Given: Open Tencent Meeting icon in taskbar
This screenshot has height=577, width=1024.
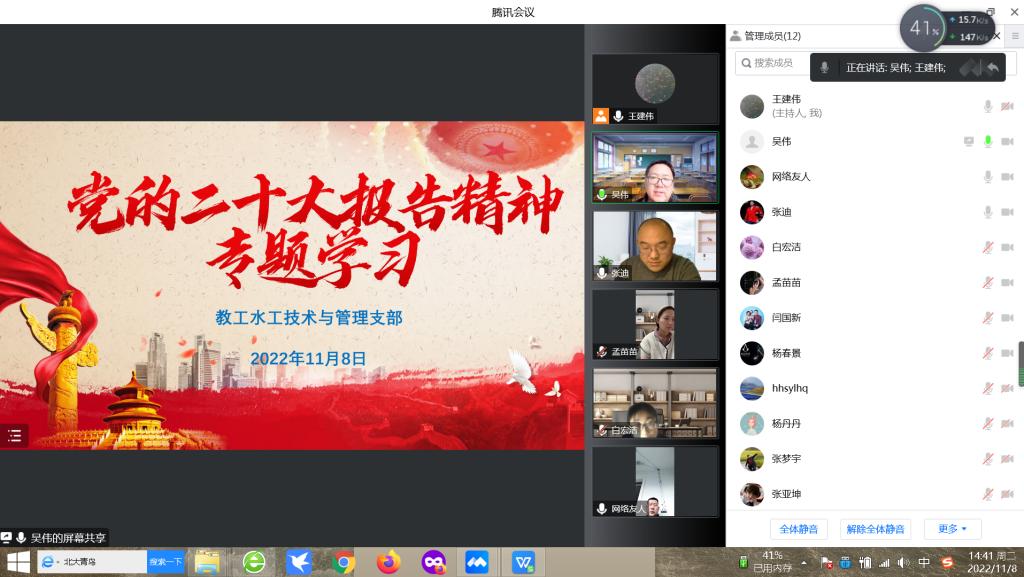Looking at the screenshot, I should pos(476,562).
